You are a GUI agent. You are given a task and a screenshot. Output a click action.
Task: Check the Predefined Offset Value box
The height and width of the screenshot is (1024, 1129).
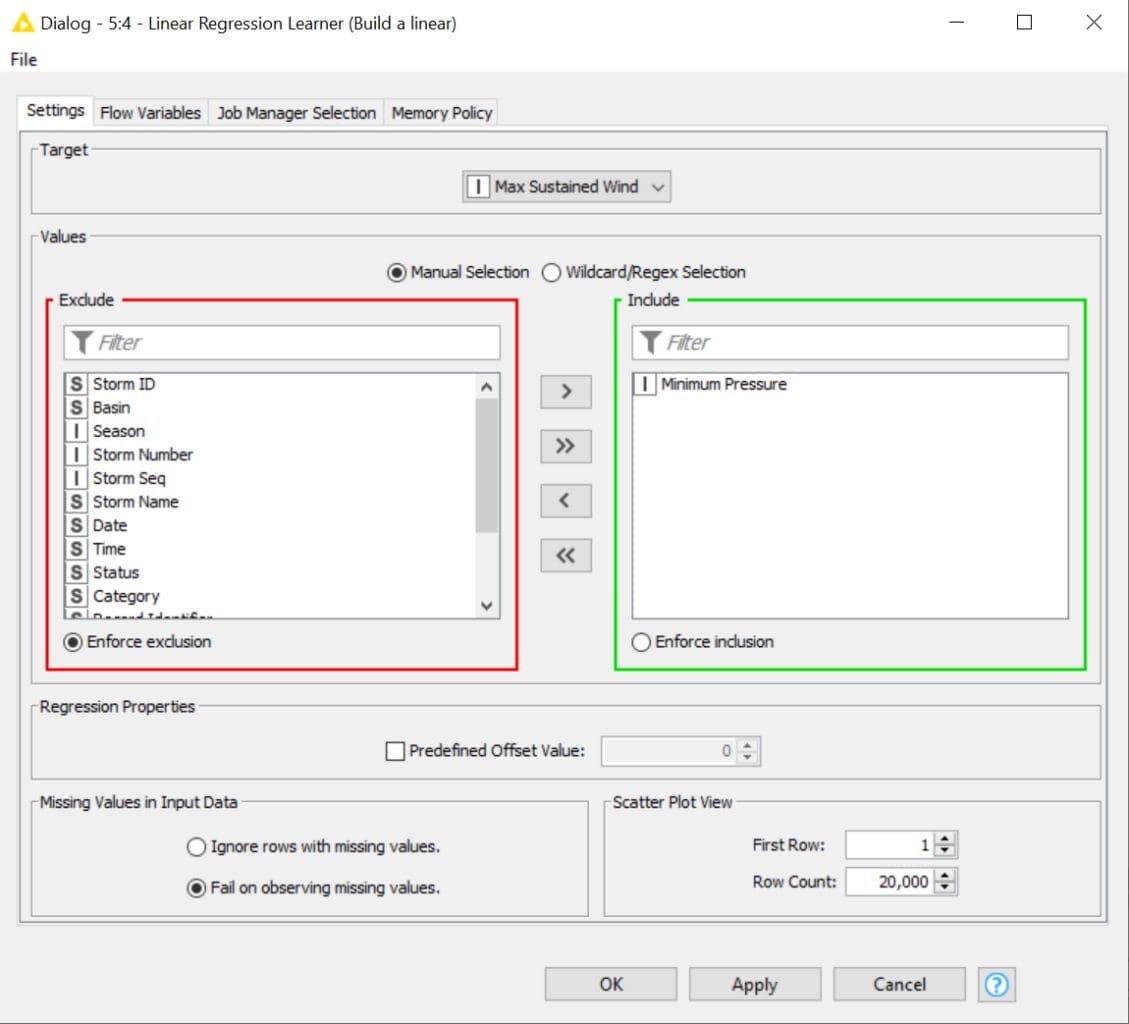(x=394, y=751)
